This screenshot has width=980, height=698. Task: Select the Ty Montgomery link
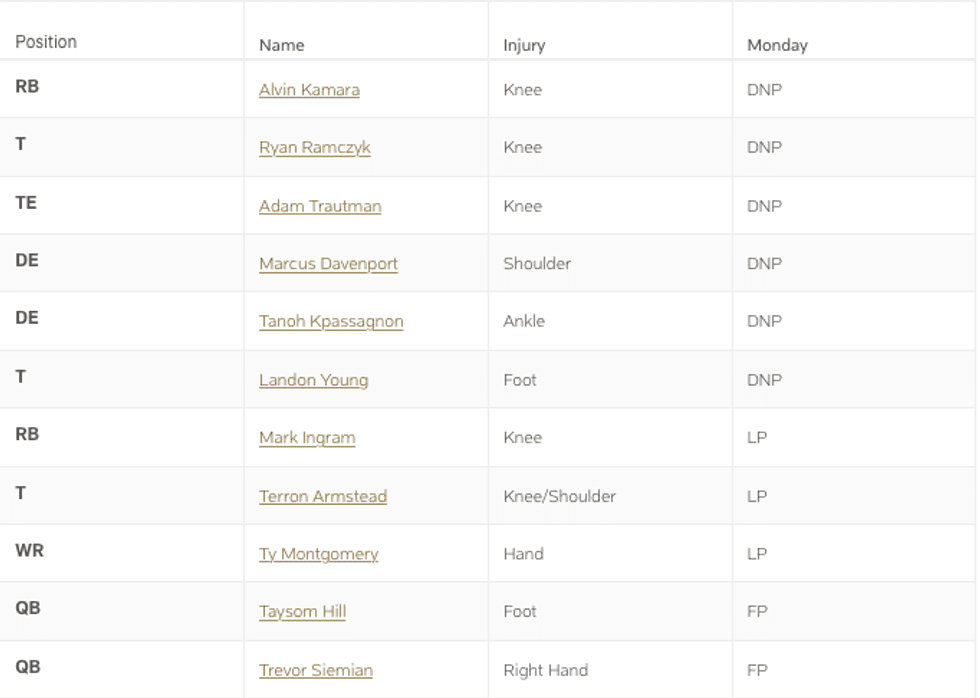click(x=316, y=553)
